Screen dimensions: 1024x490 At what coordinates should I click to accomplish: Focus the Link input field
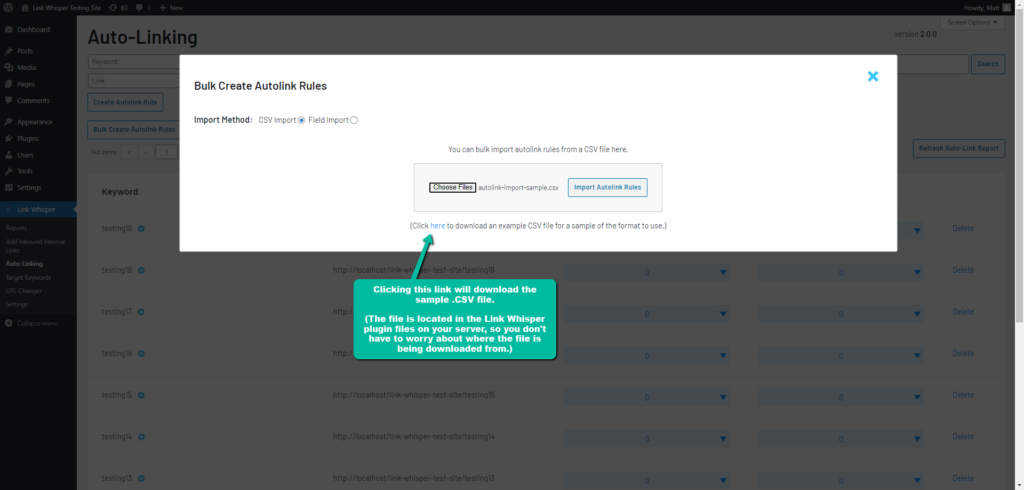(x=134, y=81)
